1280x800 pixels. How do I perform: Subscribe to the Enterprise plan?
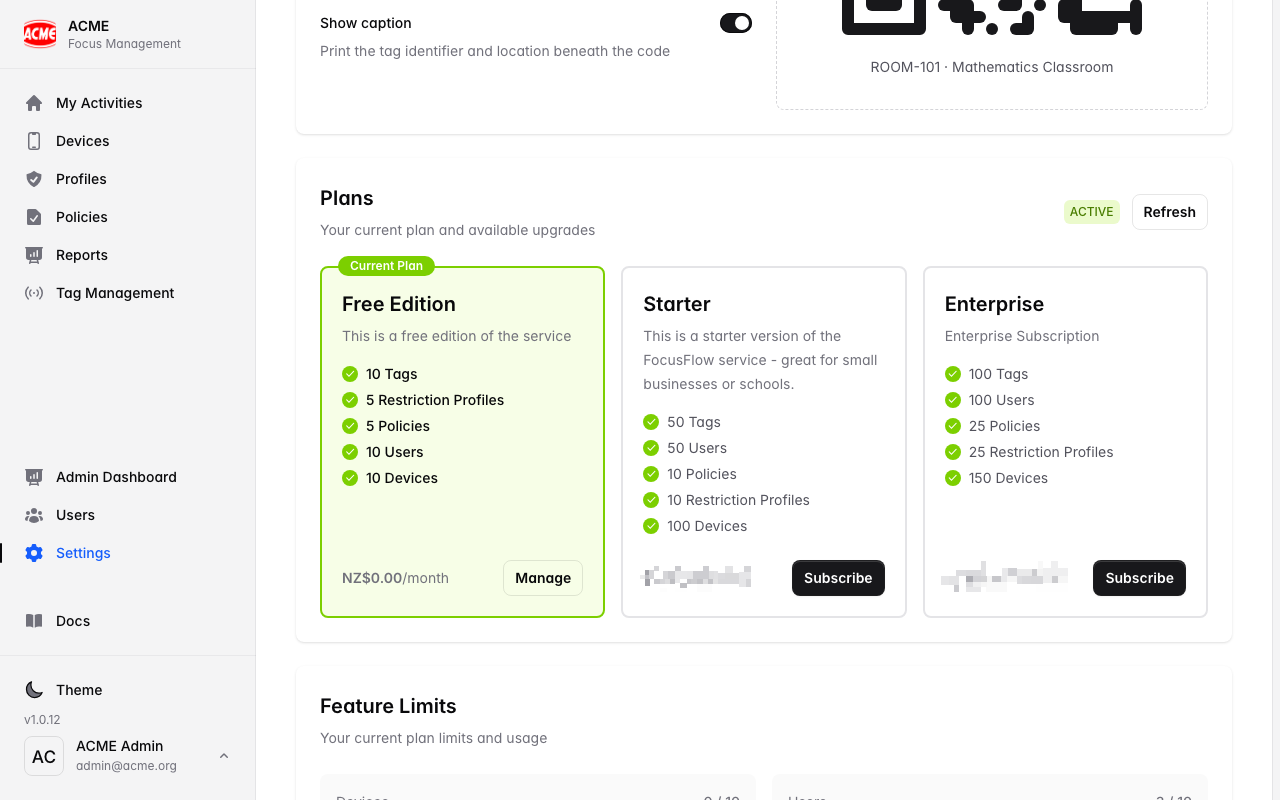(1139, 578)
